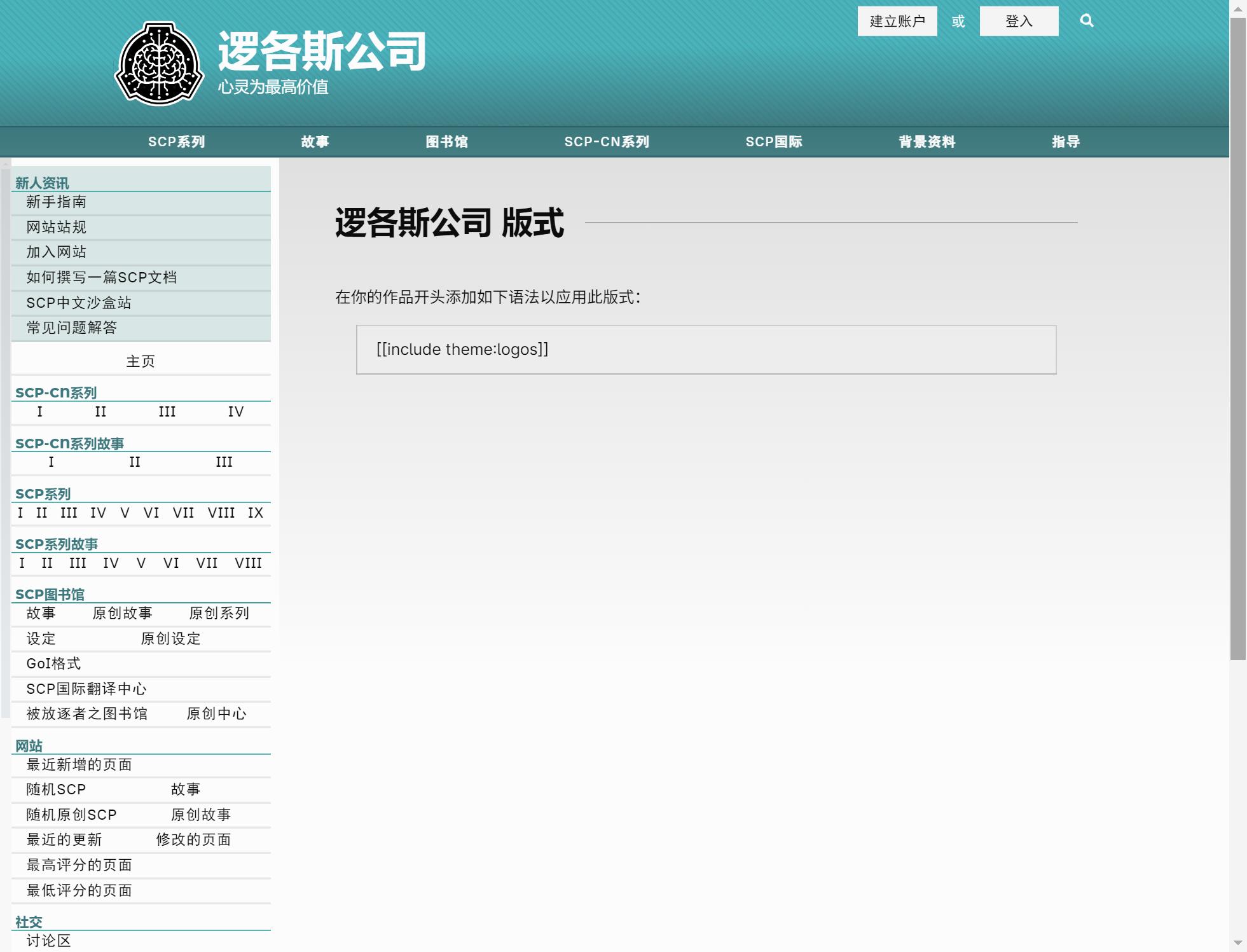Go to 主页 in the sidebar
The width and height of the screenshot is (1247, 952).
[141, 361]
